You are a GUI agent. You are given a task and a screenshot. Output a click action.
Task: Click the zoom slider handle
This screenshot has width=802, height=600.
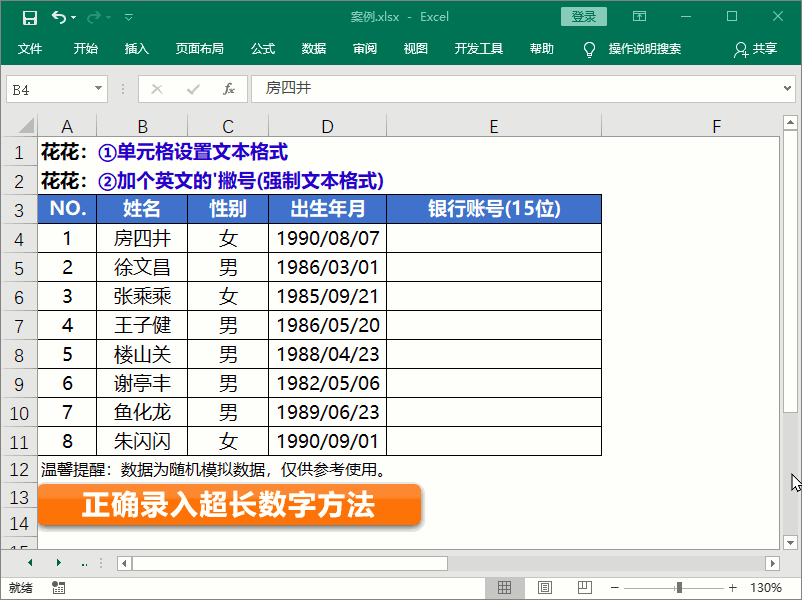(679, 588)
